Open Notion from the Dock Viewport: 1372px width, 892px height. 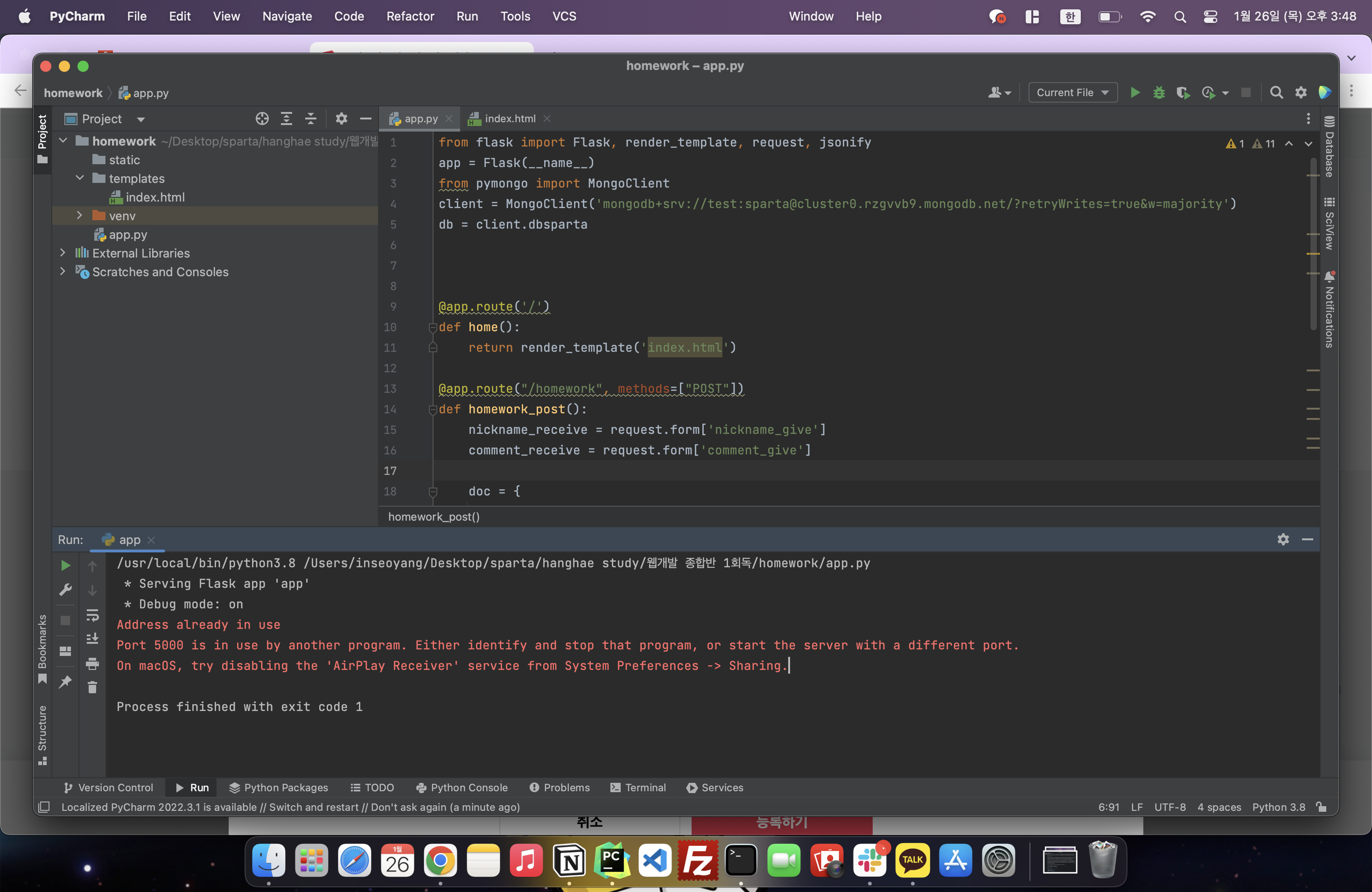pyautogui.click(x=569, y=861)
